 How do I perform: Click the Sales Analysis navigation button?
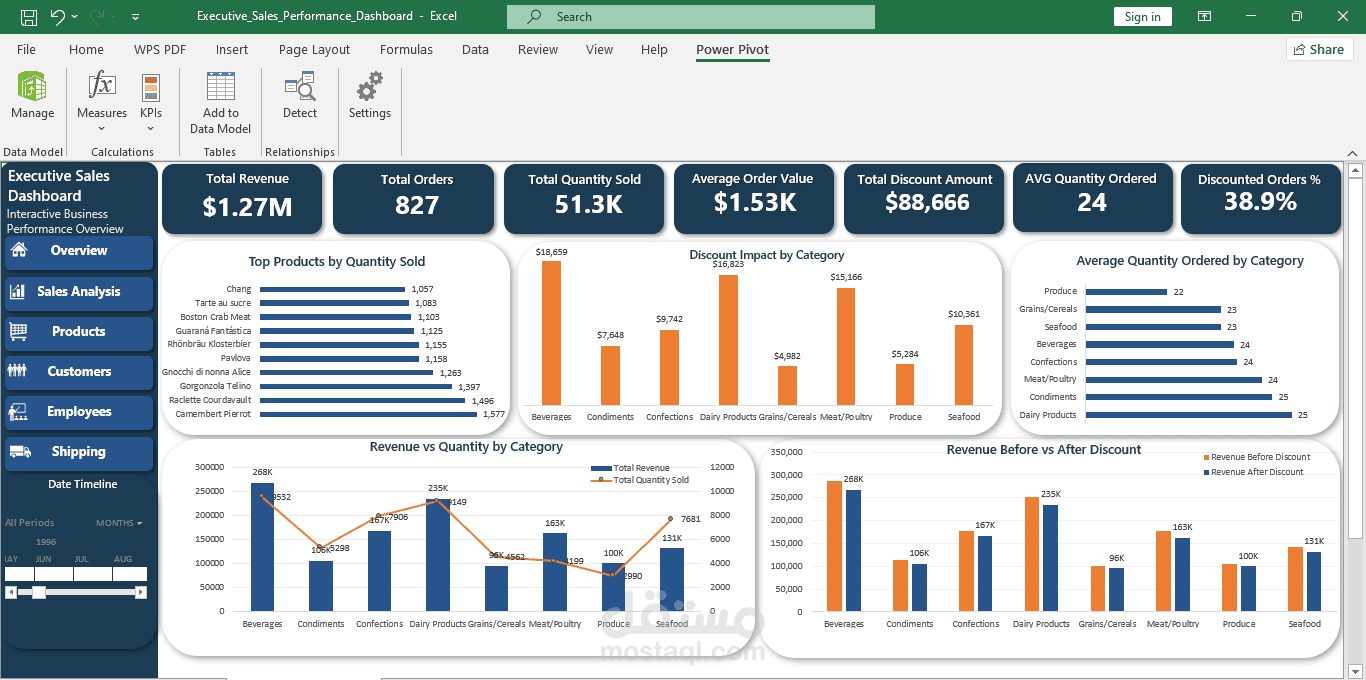[79, 292]
